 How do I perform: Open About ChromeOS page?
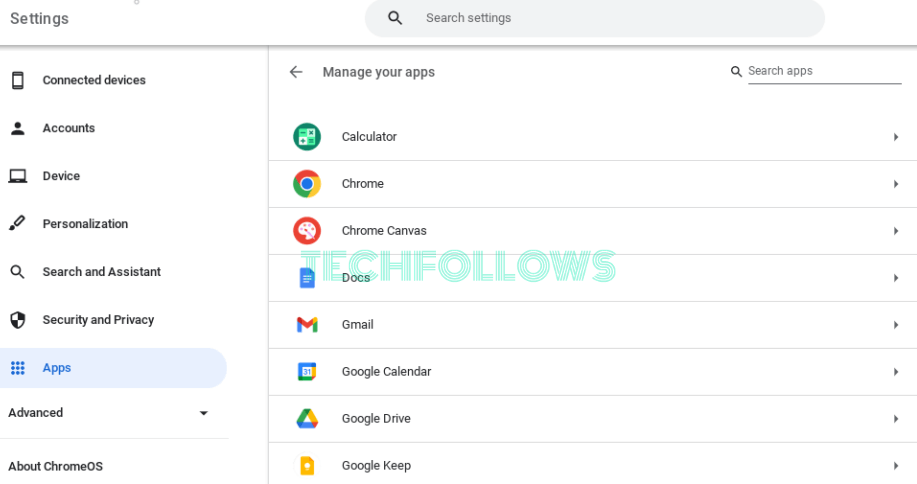pyautogui.click(x=56, y=466)
